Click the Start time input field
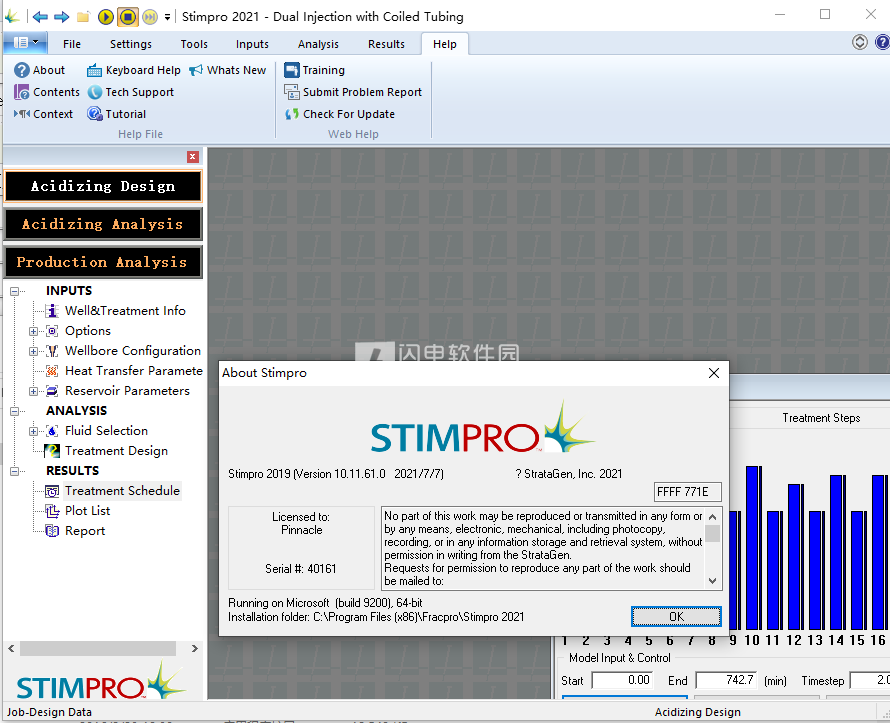The height and width of the screenshot is (723, 890). tap(622, 680)
